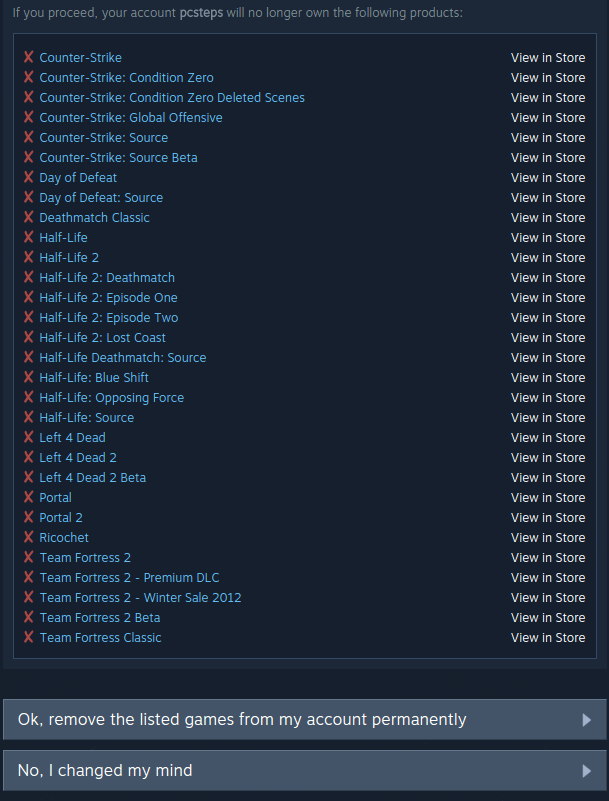The height and width of the screenshot is (801, 609).
Task: View Team Fortress 2 in Store
Action: point(548,557)
